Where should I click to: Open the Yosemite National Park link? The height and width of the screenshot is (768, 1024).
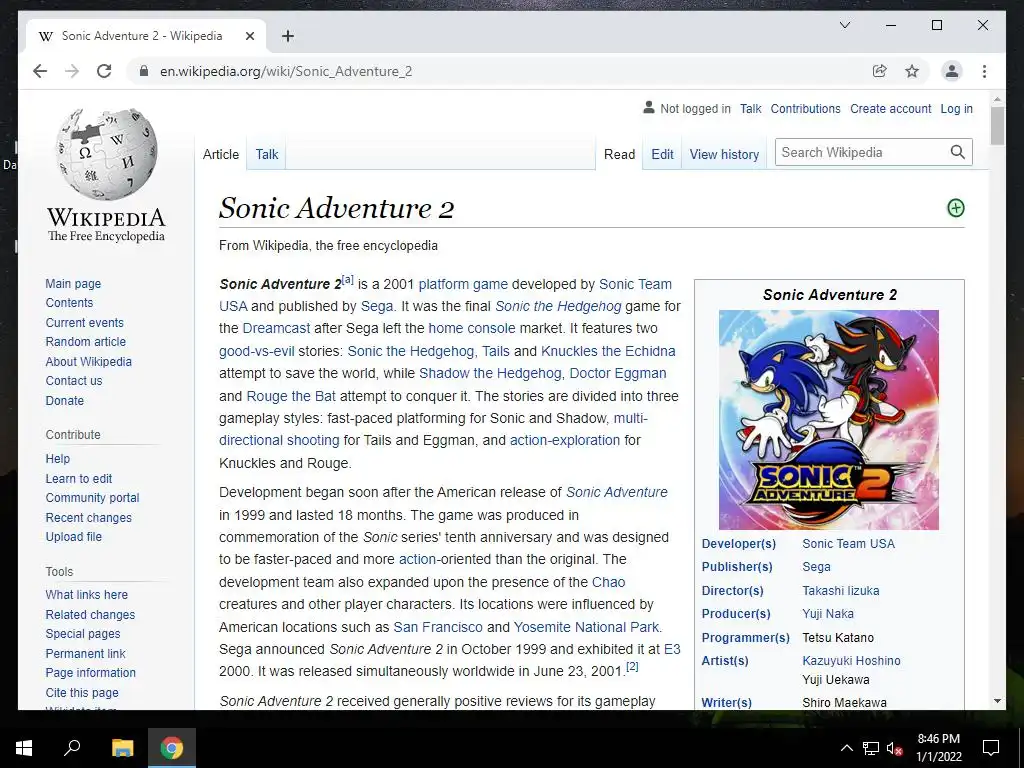[x=586, y=627]
